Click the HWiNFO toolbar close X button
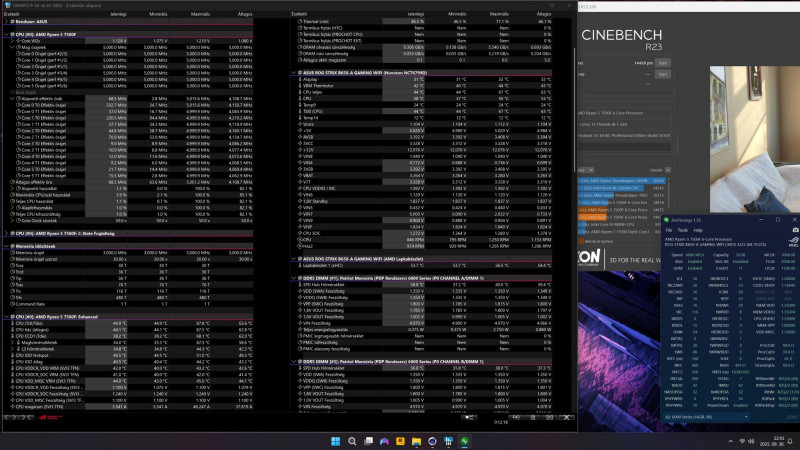 (x=566, y=417)
